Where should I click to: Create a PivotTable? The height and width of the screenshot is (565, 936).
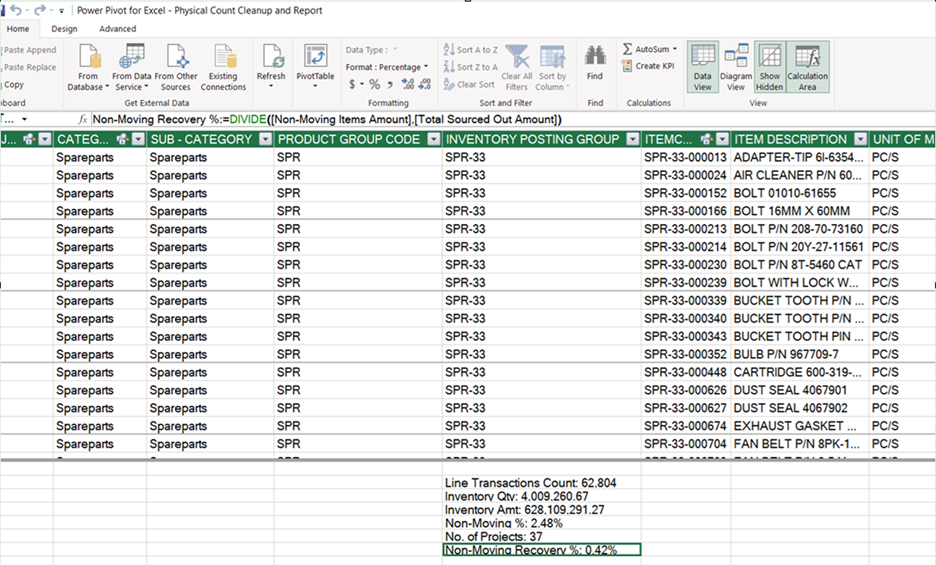(x=315, y=66)
